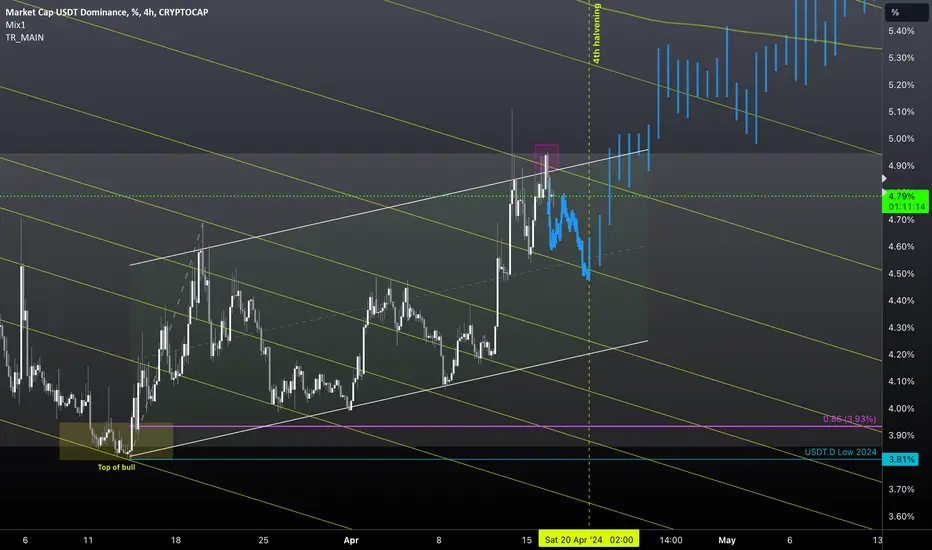Click the yellow Top of bull highlight box
This screenshot has height=550, width=932.
[116, 441]
